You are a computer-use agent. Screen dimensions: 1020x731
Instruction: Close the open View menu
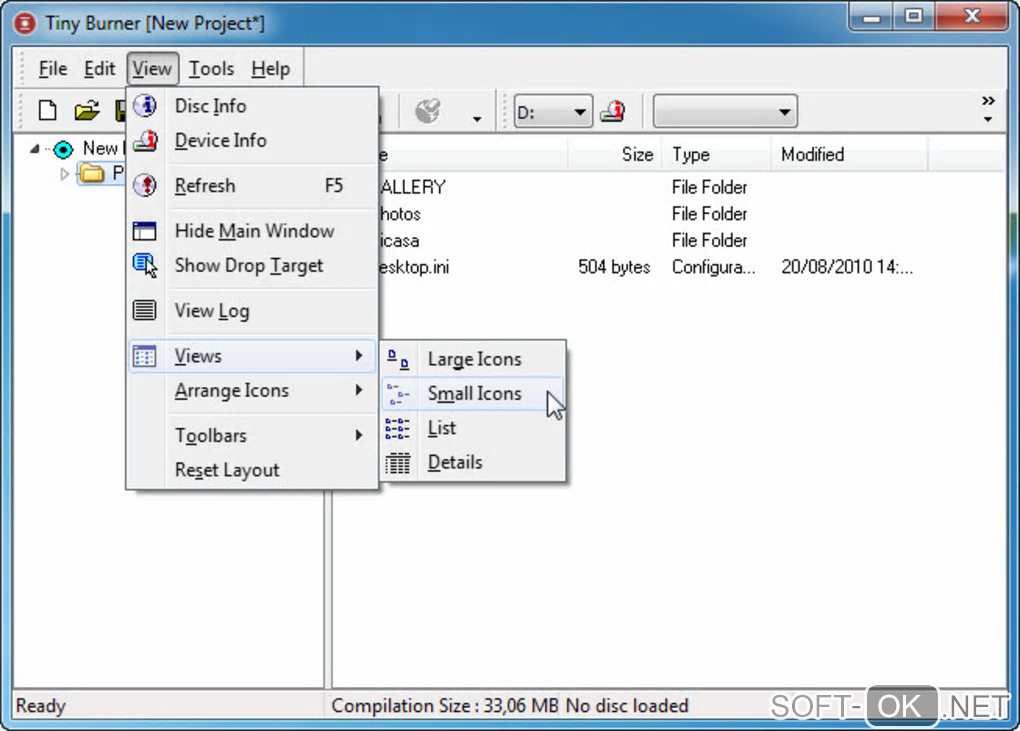pyautogui.click(x=152, y=68)
